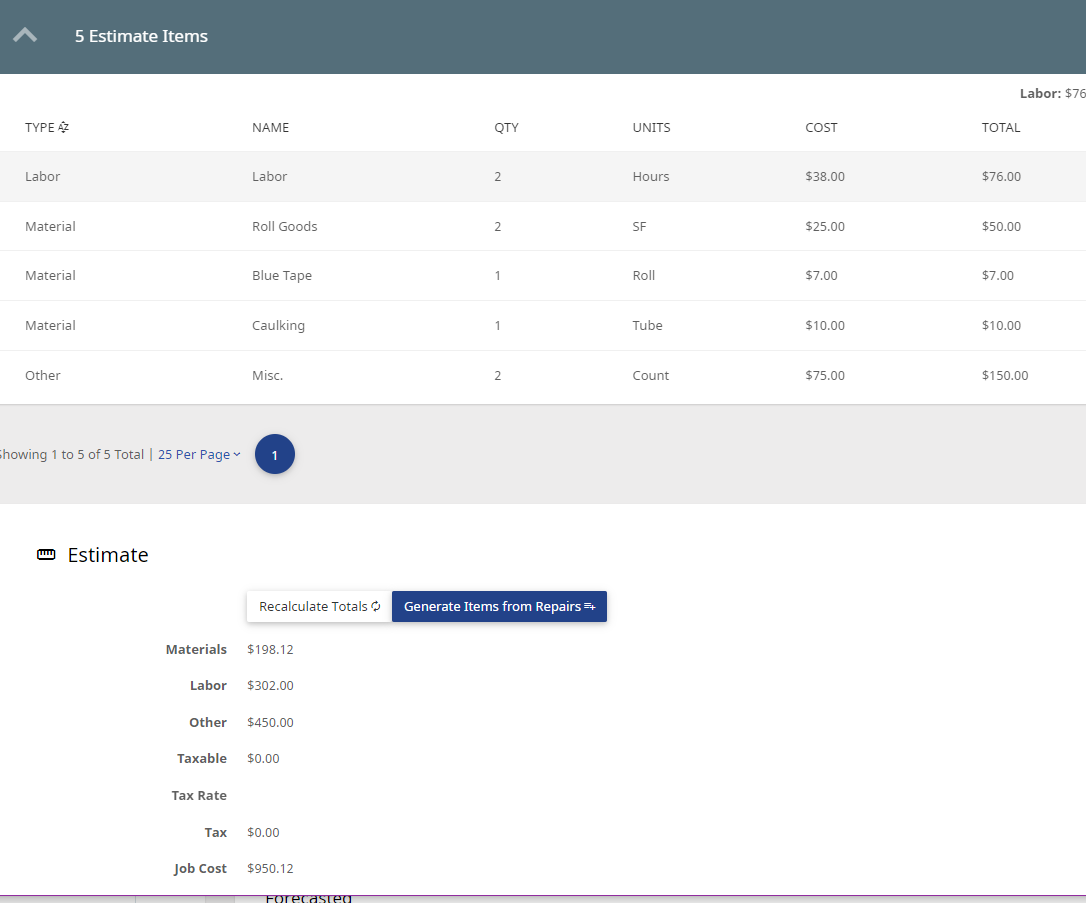1086x903 pixels.
Task: Sort by the NAME column header
Action: 270,127
